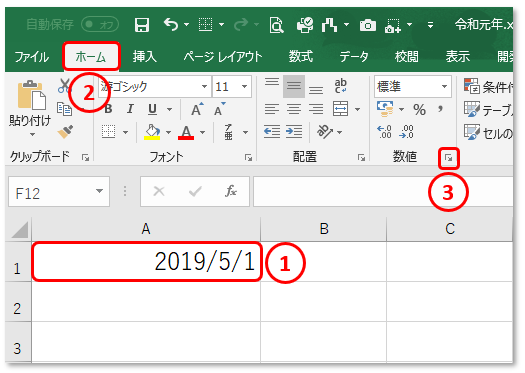Apply red font color A button
Image resolution: width=525 pixels, height=373 pixels.
click(186, 132)
